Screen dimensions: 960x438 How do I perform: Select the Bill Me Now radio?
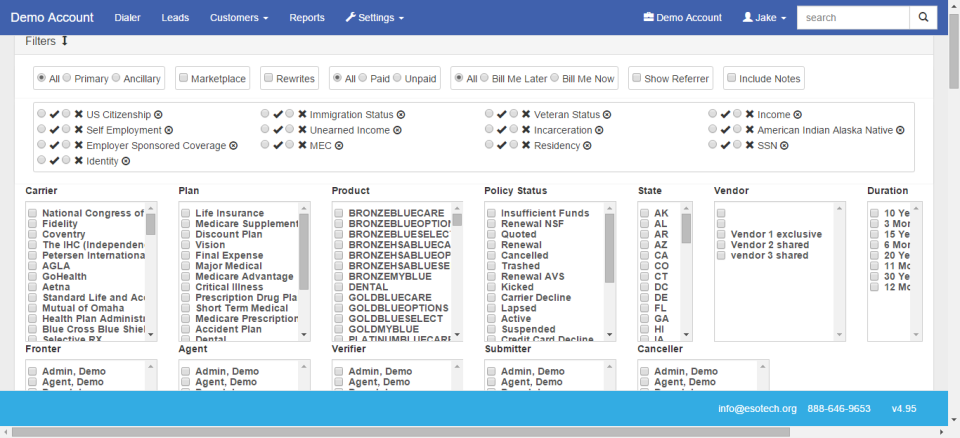[x=555, y=78]
